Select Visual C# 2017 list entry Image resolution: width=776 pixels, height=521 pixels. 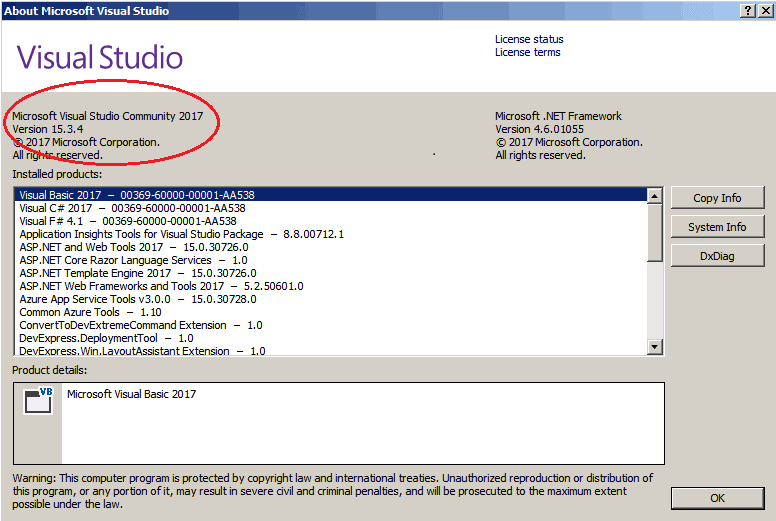[x=131, y=208]
